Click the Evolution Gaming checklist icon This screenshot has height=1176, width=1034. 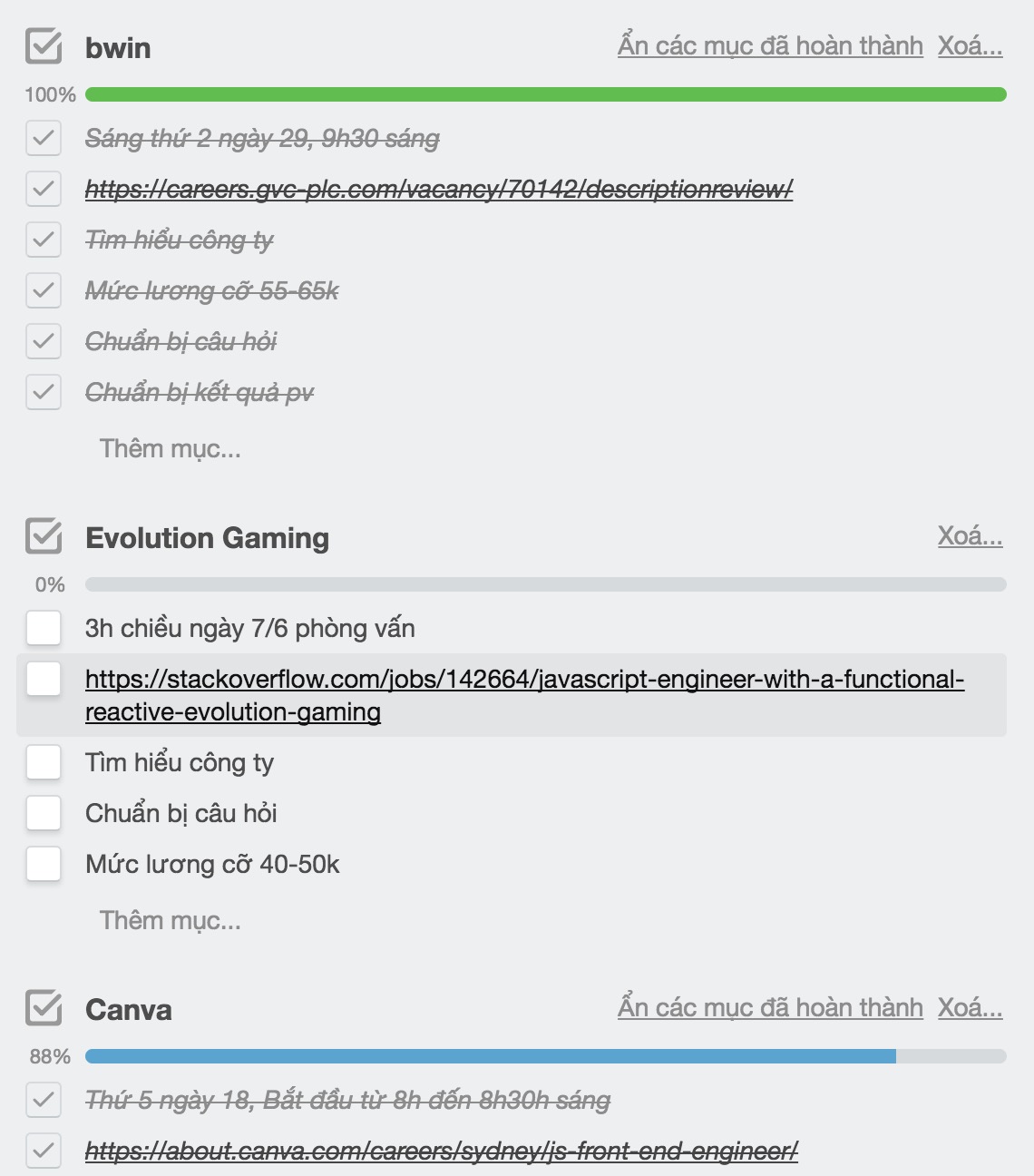tap(44, 537)
